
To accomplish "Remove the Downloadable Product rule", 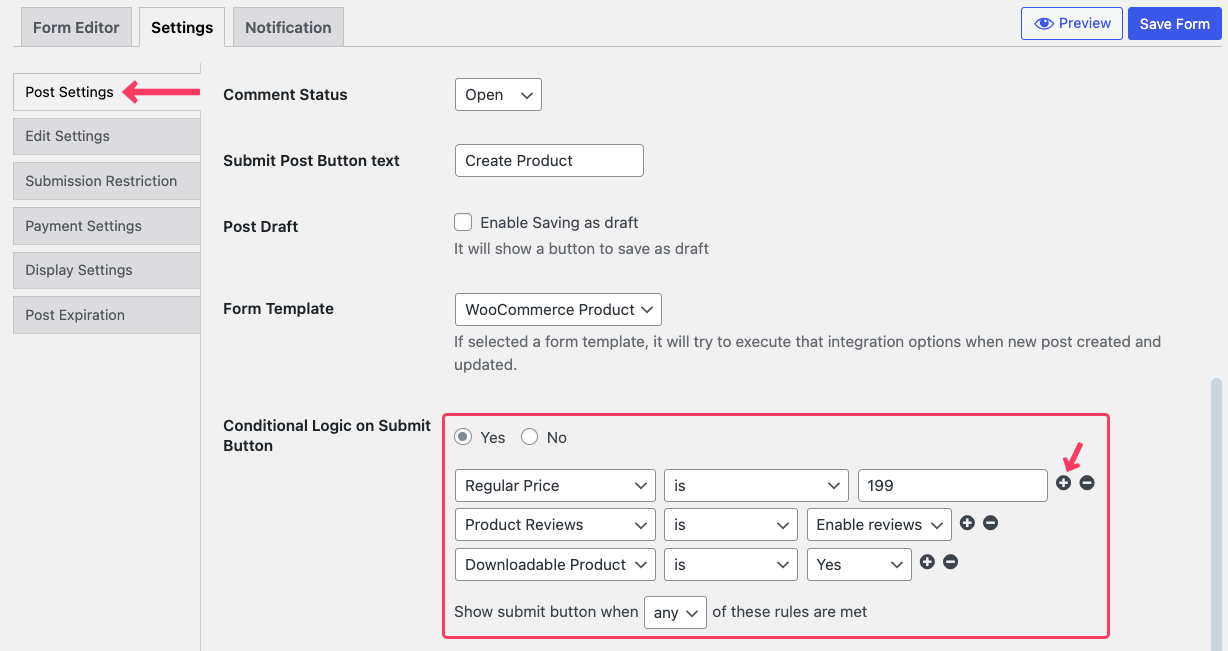I will pos(951,562).
